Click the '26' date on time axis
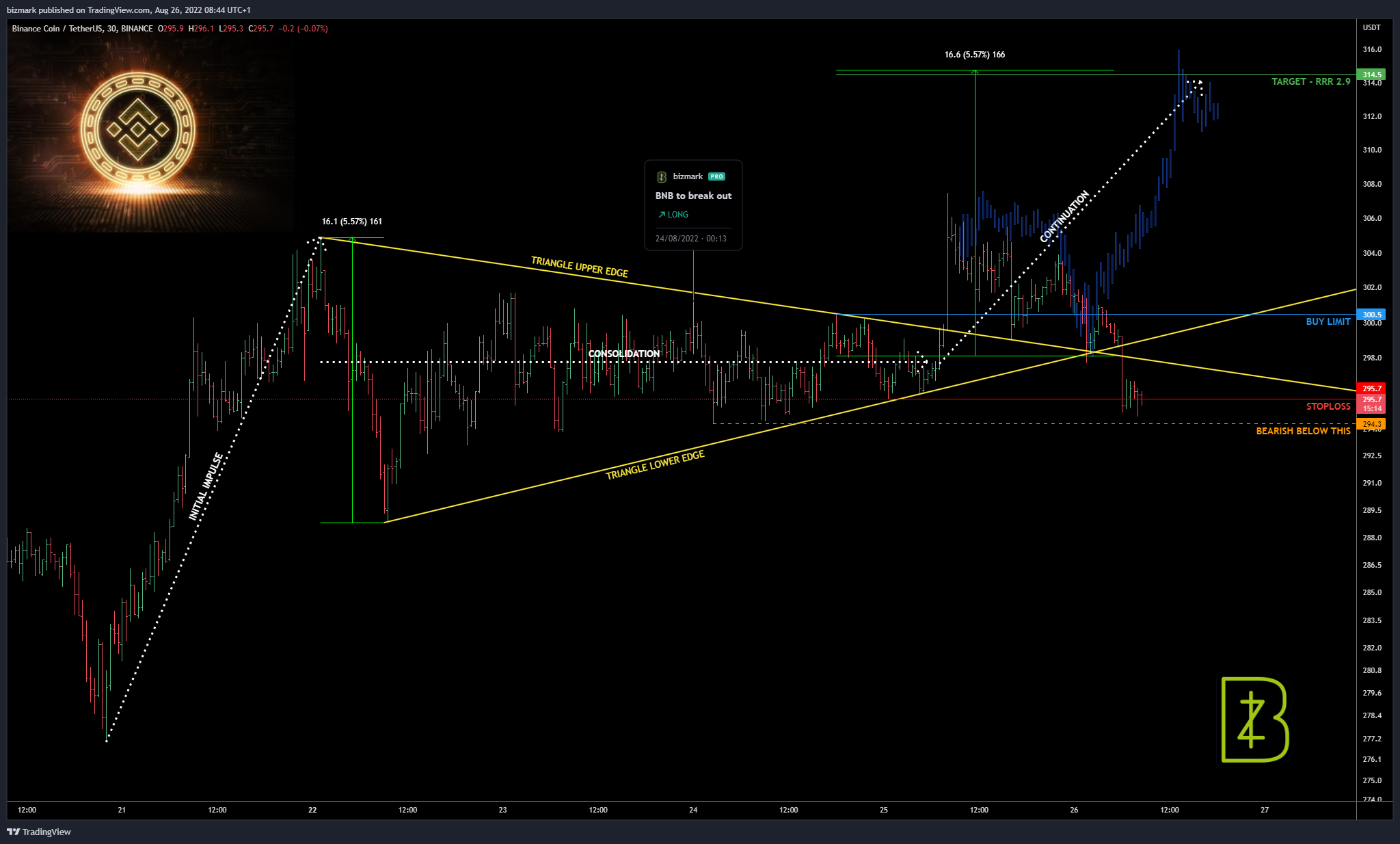The image size is (1400, 844). tap(1074, 810)
